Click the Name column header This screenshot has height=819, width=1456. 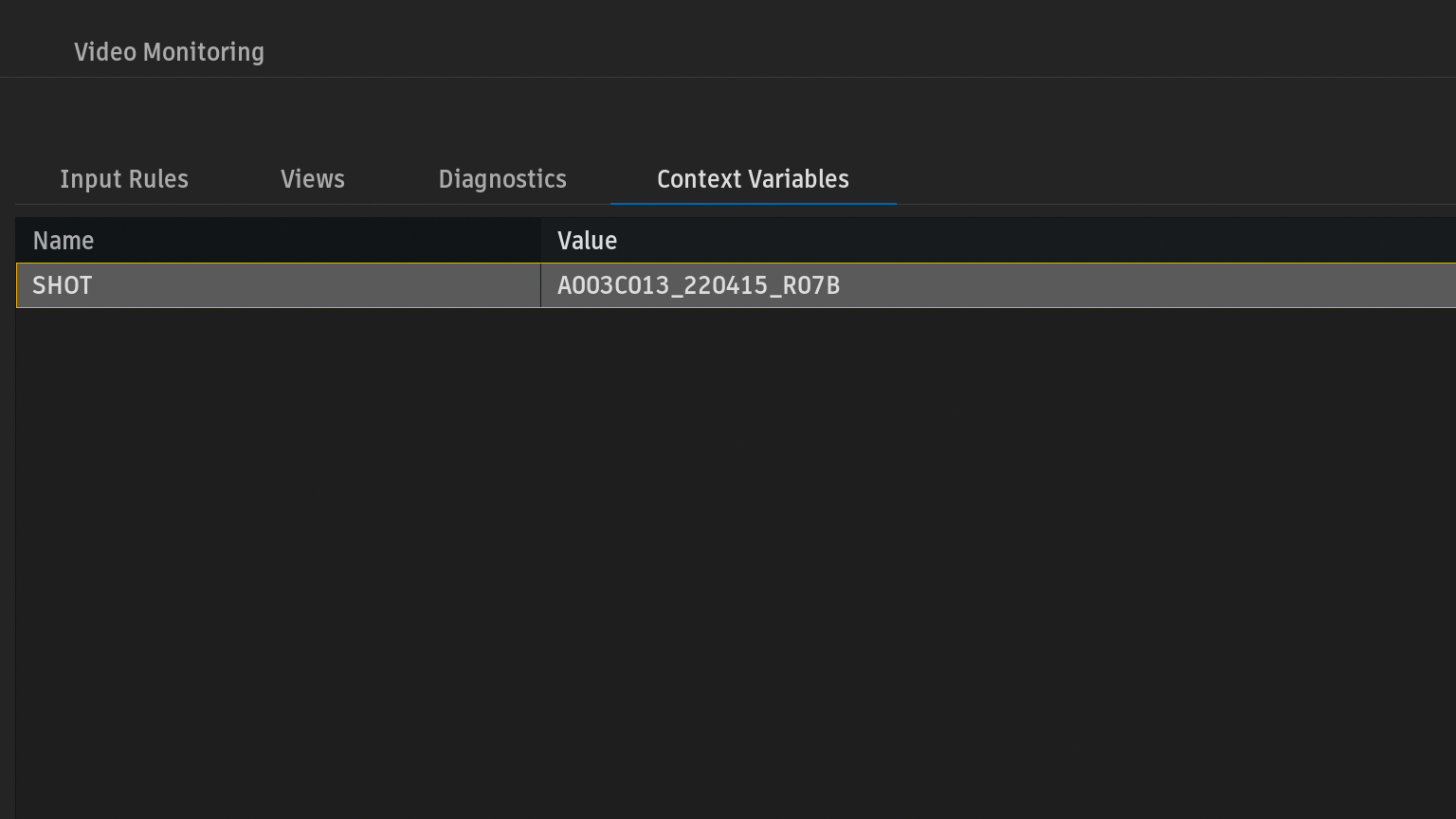point(64,241)
